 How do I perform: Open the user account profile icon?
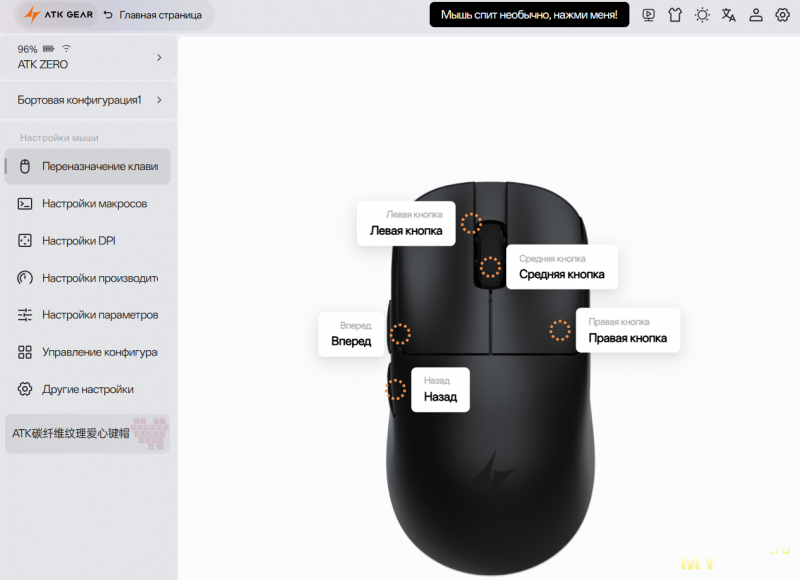[x=756, y=15]
